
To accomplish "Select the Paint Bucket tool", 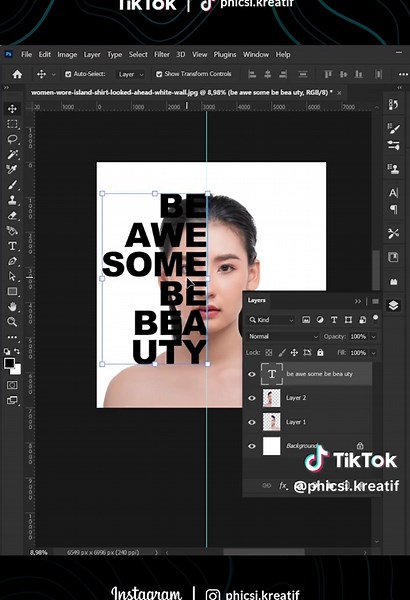I will [12, 231].
